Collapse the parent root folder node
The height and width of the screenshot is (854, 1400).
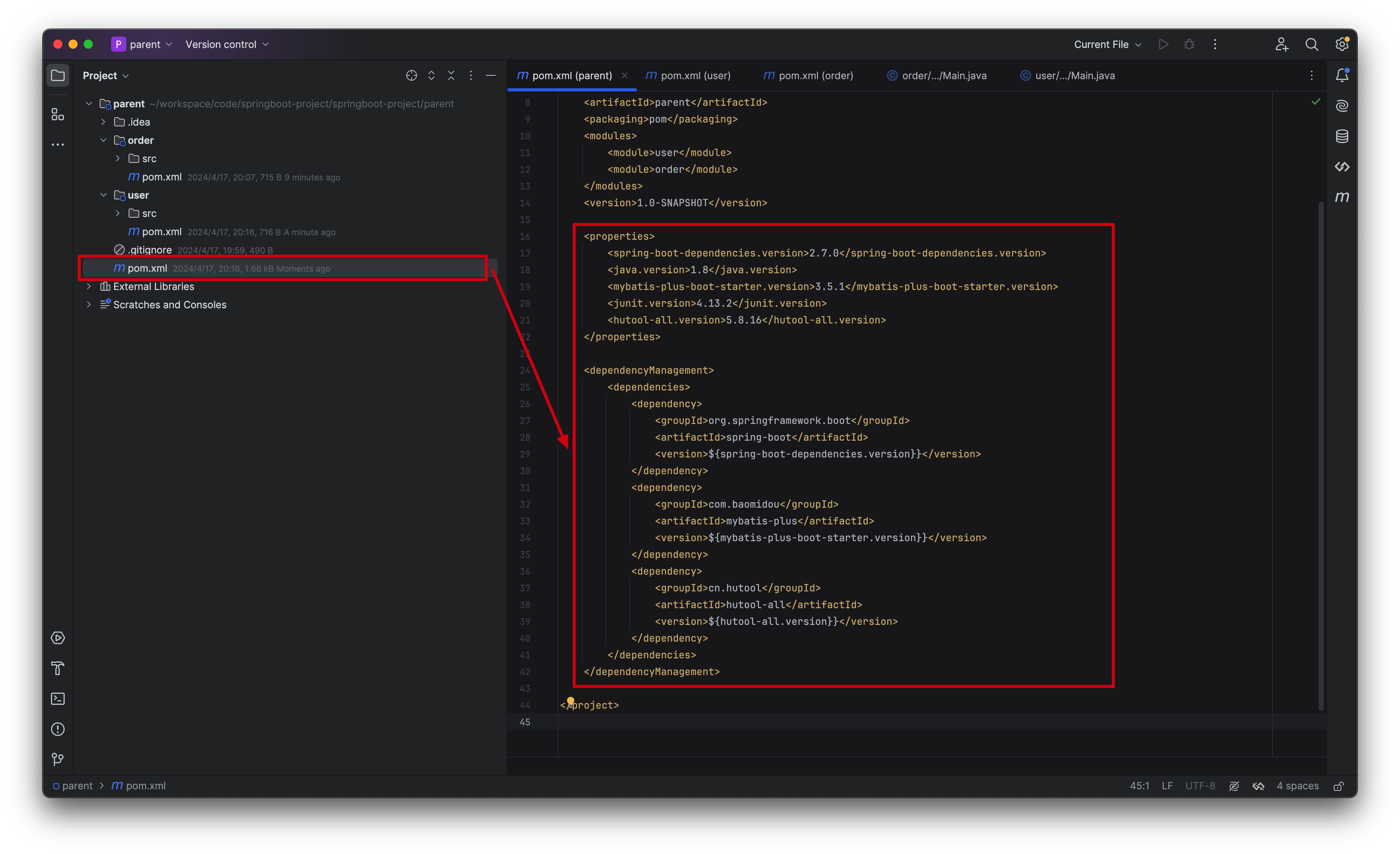tap(89, 104)
